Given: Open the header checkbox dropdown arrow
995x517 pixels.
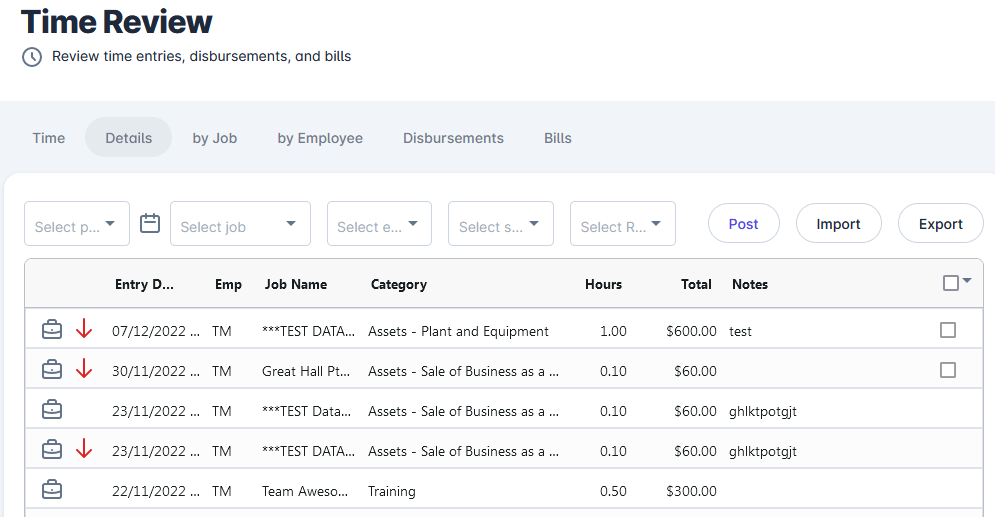Looking at the screenshot, I should [967, 282].
